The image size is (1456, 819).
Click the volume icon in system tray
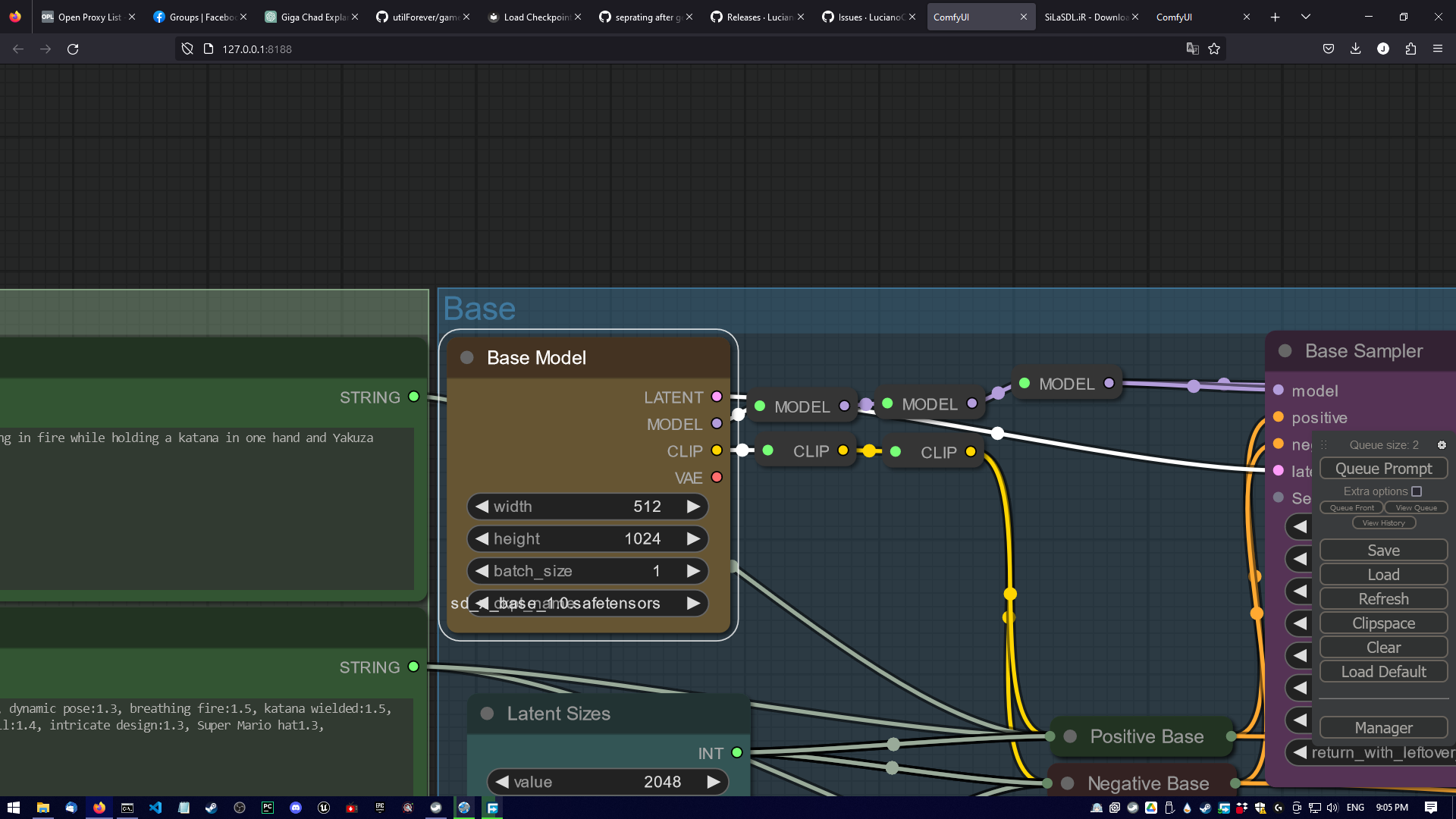coord(1332,808)
